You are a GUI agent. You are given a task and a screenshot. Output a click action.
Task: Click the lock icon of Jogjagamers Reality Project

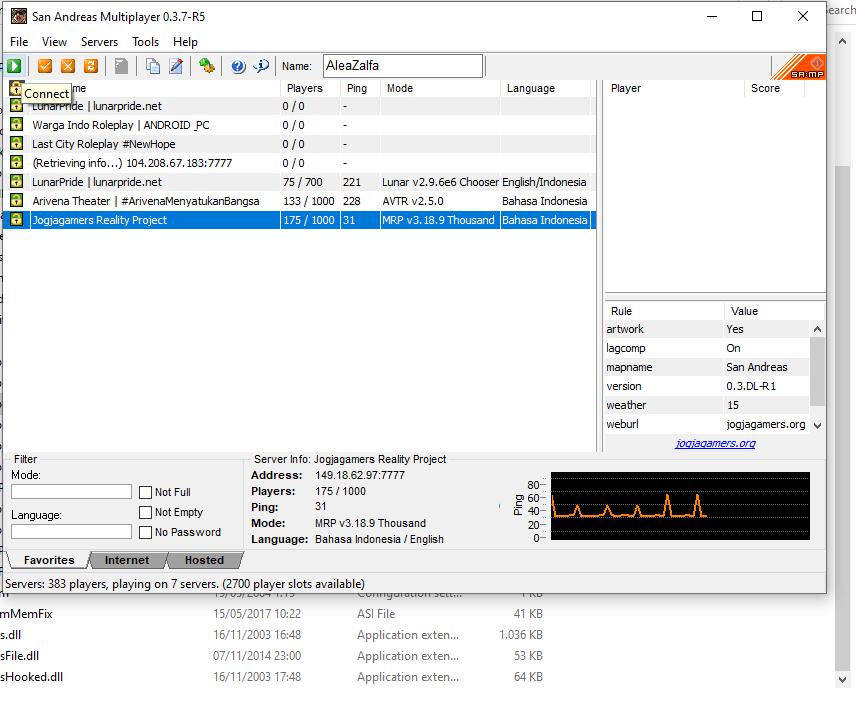[16, 219]
